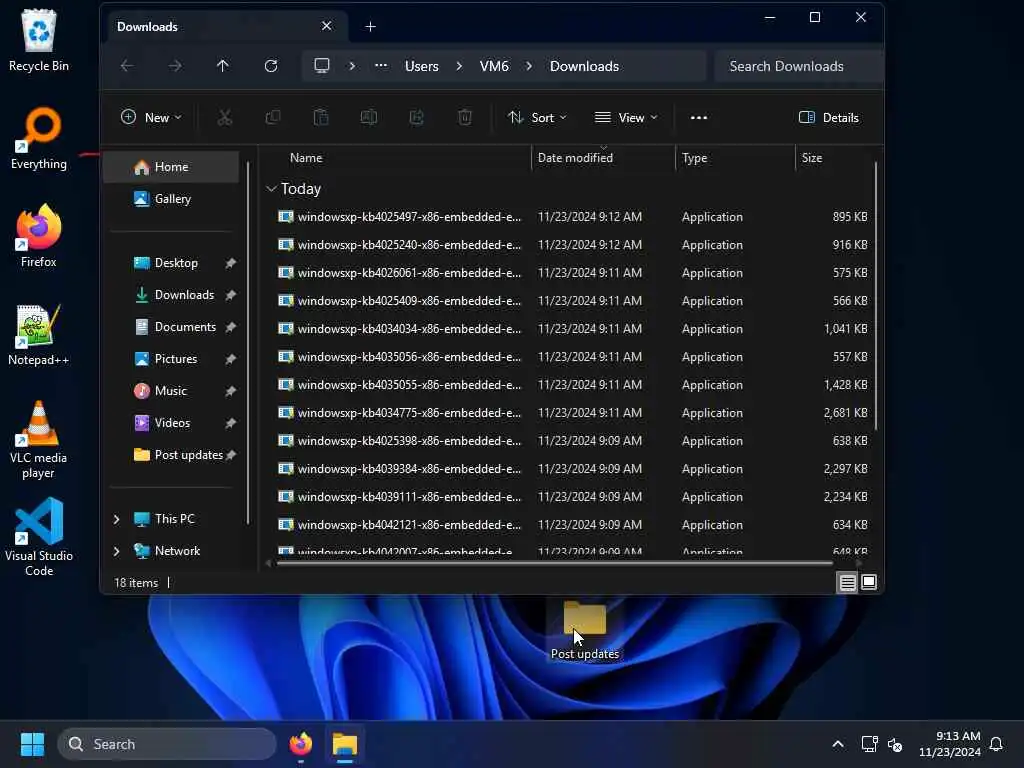Viewport: 1024px width, 768px height.
Task: Select file windowsxp-kb4025497-x86-embedded
Action: pos(573,217)
